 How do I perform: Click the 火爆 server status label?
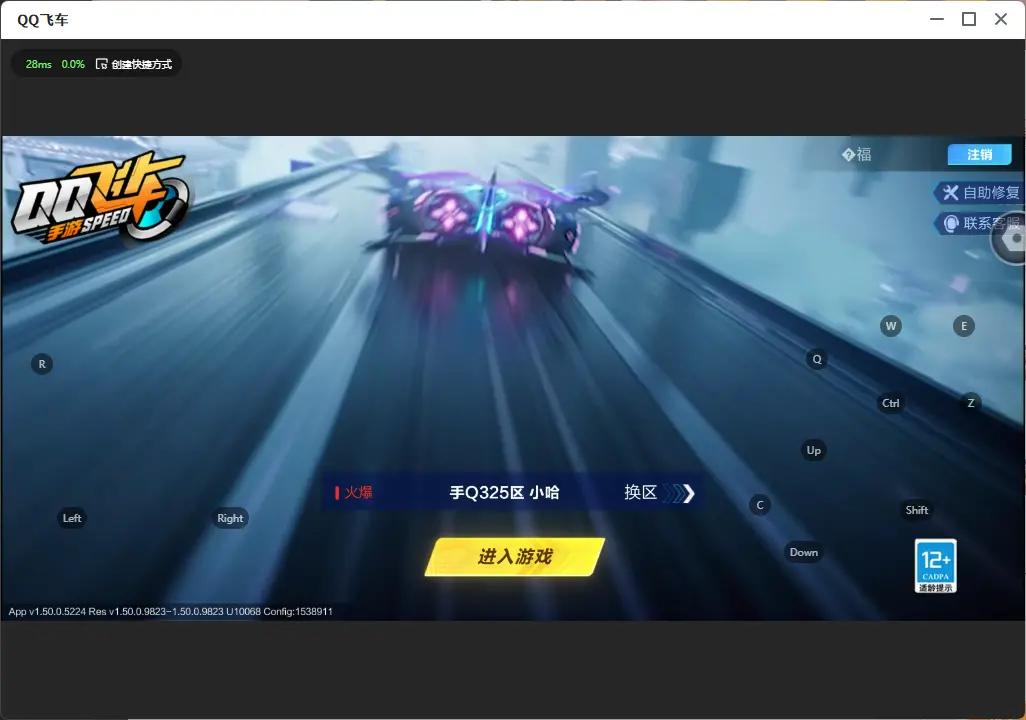[x=354, y=493]
